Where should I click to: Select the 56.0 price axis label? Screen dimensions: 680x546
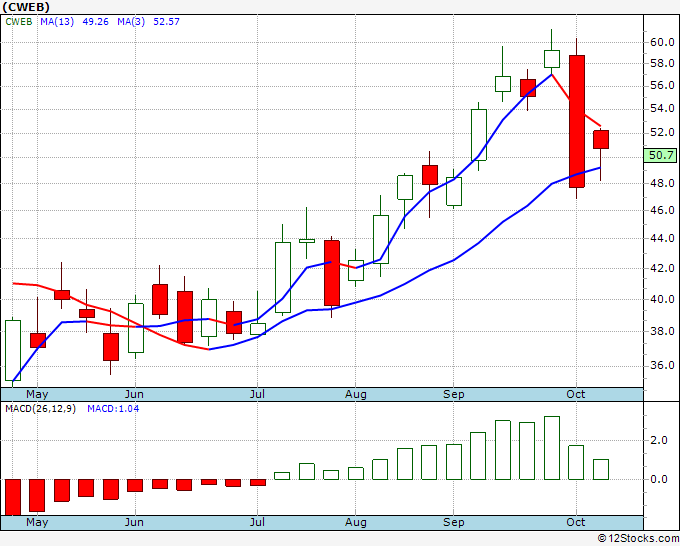coord(662,85)
